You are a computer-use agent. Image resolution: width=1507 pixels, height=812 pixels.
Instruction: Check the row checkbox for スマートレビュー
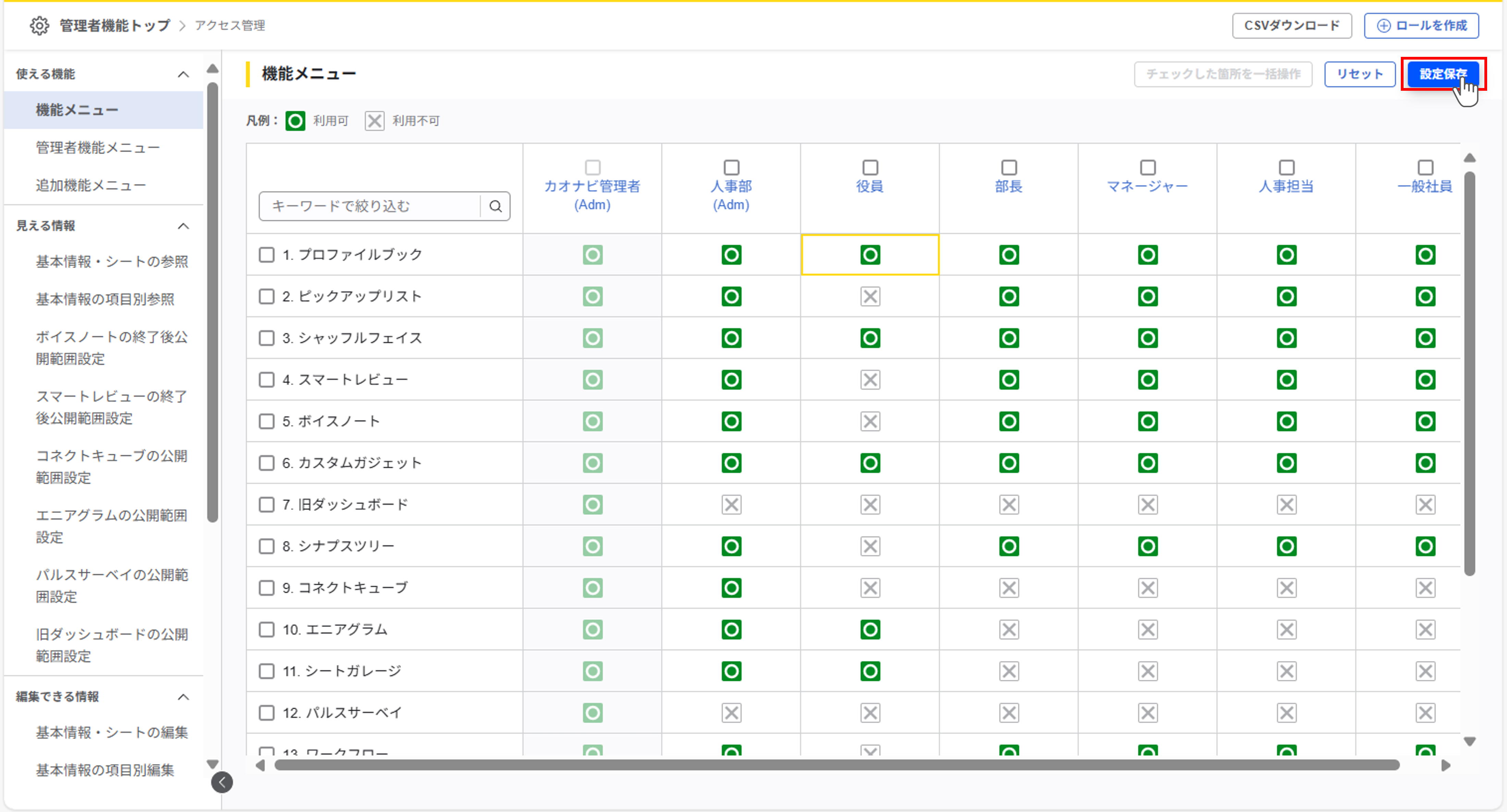(267, 380)
